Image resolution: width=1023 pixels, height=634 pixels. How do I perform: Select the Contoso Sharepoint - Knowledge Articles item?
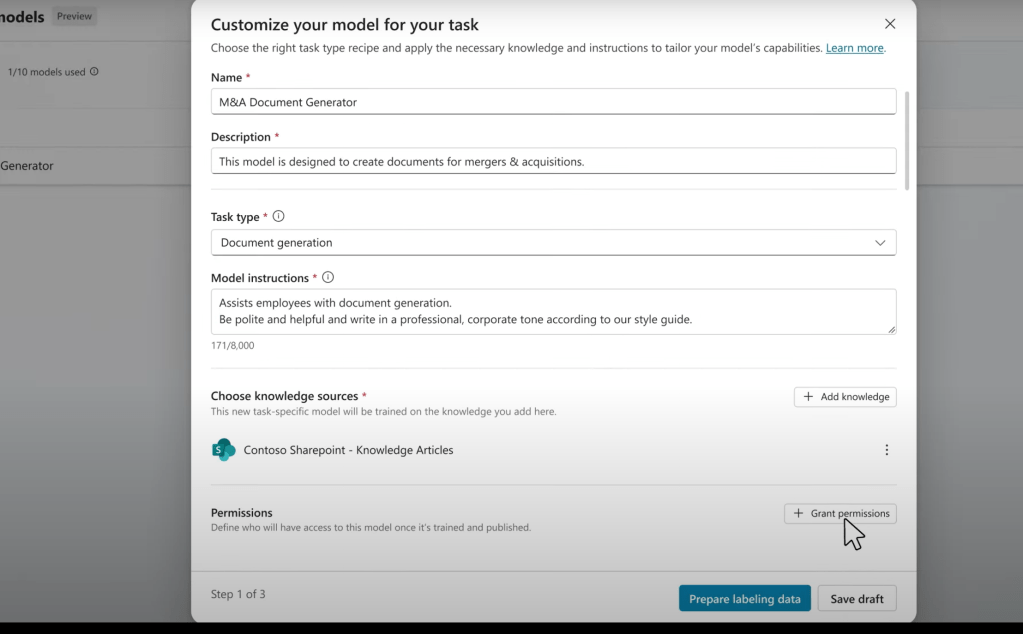[348, 450]
